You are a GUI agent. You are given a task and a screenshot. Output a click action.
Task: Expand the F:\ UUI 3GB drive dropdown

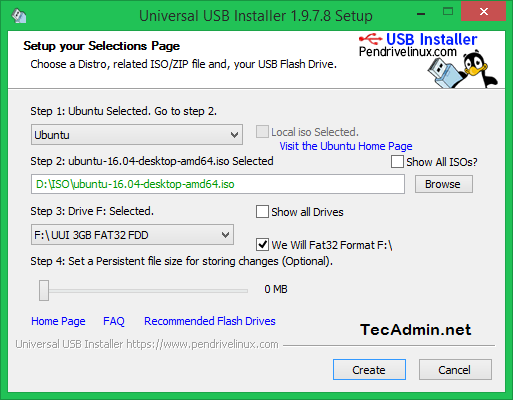click(x=132, y=235)
